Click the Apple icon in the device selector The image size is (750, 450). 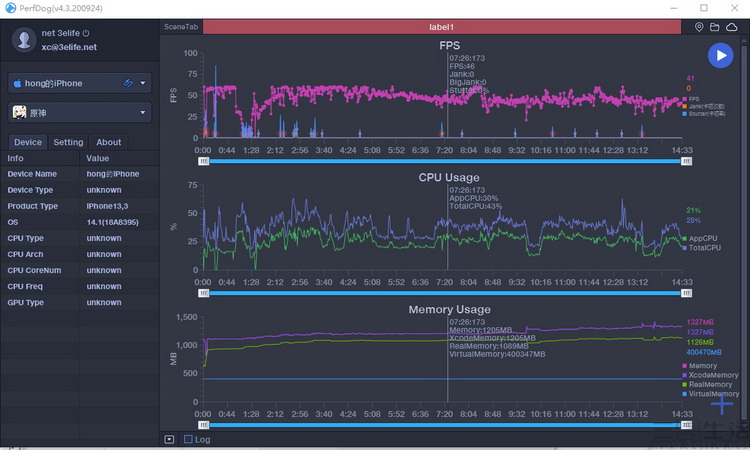point(18,83)
